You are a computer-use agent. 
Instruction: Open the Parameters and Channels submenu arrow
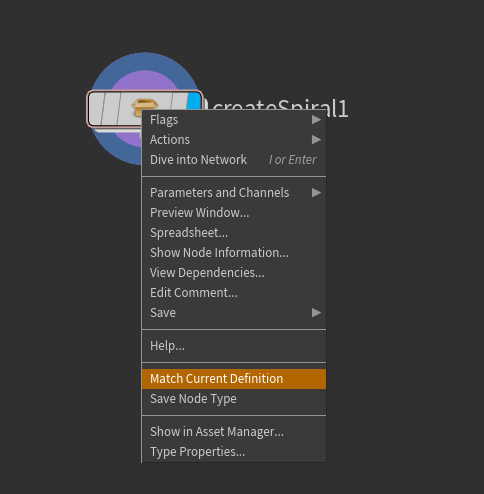tap(316, 193)
